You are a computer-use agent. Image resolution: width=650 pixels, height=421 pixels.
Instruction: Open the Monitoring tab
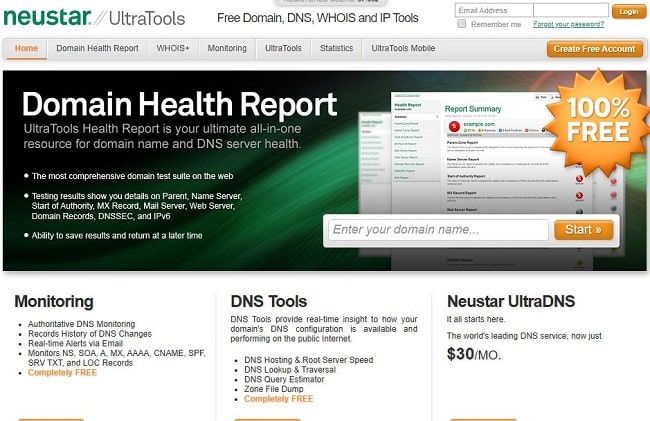click(x=227, y=48)
